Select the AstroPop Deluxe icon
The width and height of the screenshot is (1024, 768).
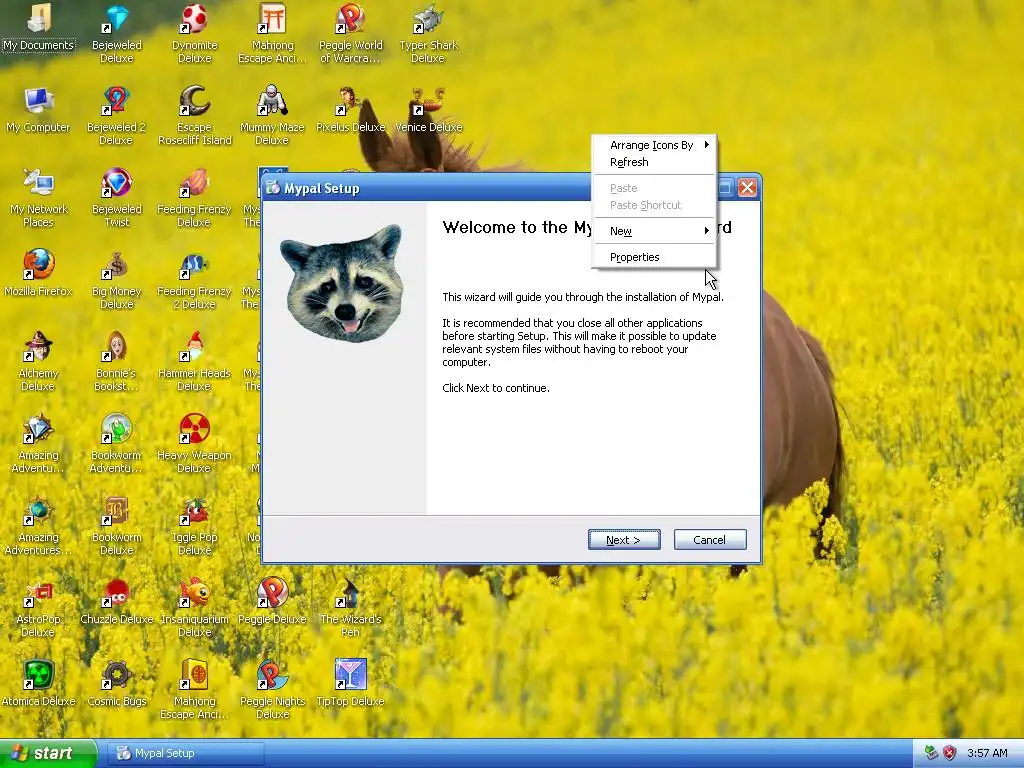click(x=39, y=608)
